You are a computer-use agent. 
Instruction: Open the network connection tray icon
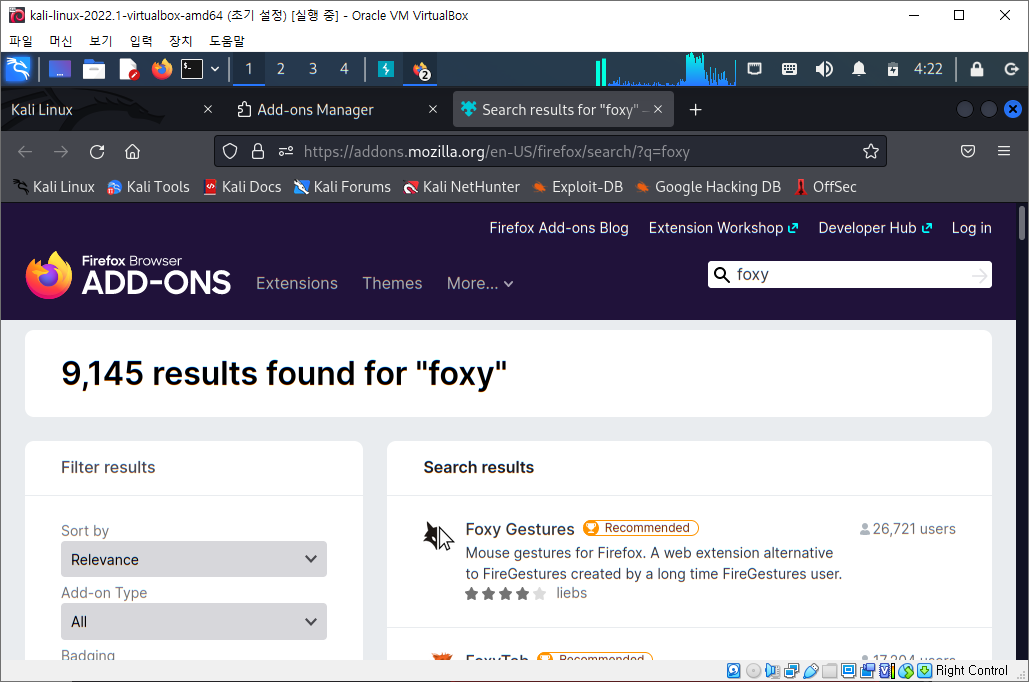click(755, 69)
